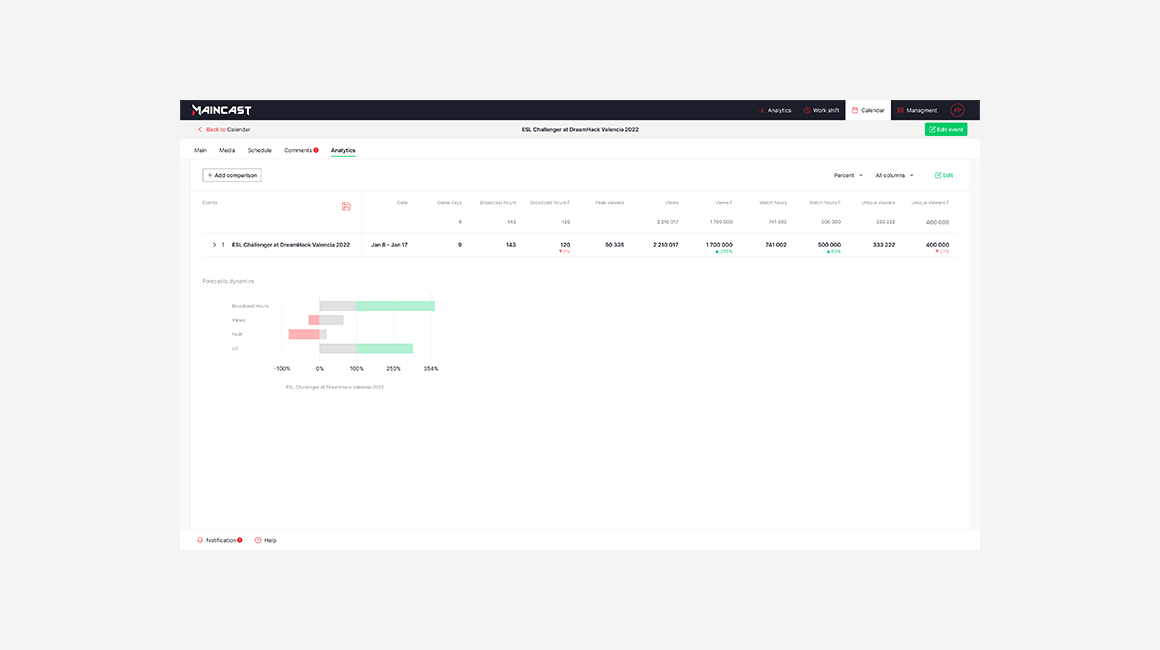Viewport: 1160px width, 650px height.
Task: Switch to the Schedule tab
Action: [259, 150]
